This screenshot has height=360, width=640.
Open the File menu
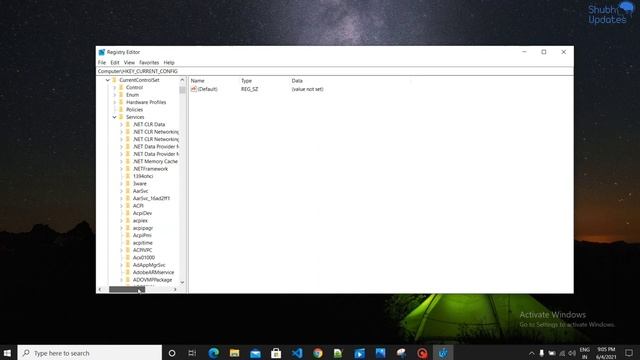(102, 62)
